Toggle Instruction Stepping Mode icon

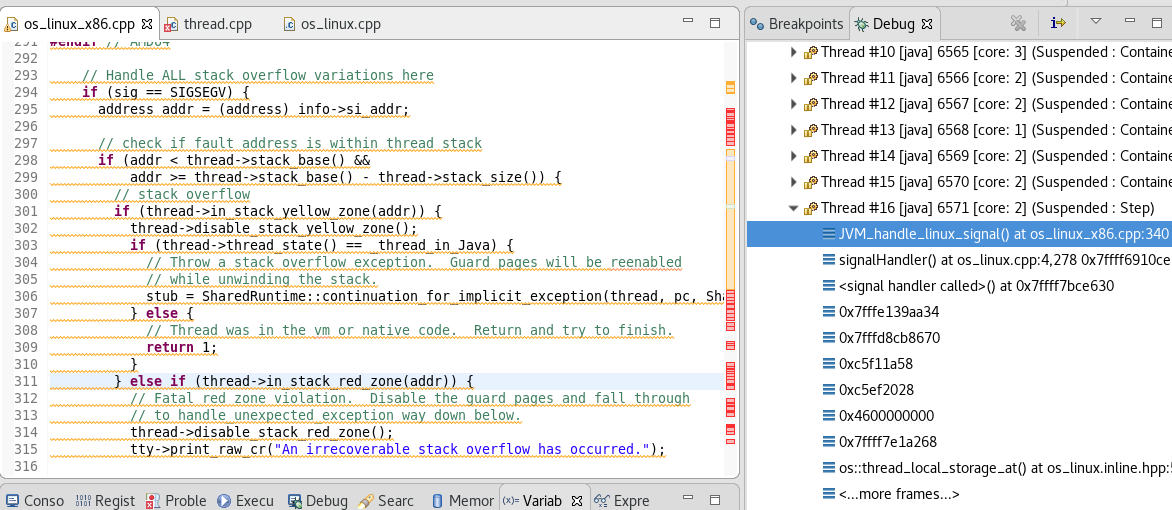[1058, 23]
